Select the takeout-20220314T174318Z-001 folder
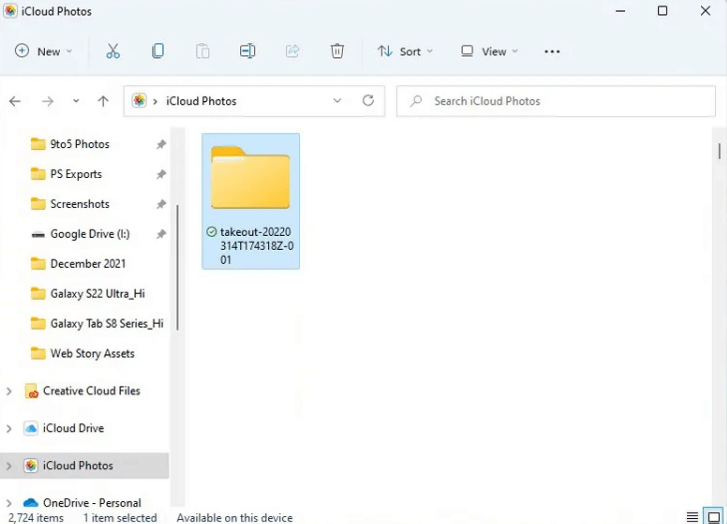The width and height of the screenshot is (727, 524). tap(250, 201)
